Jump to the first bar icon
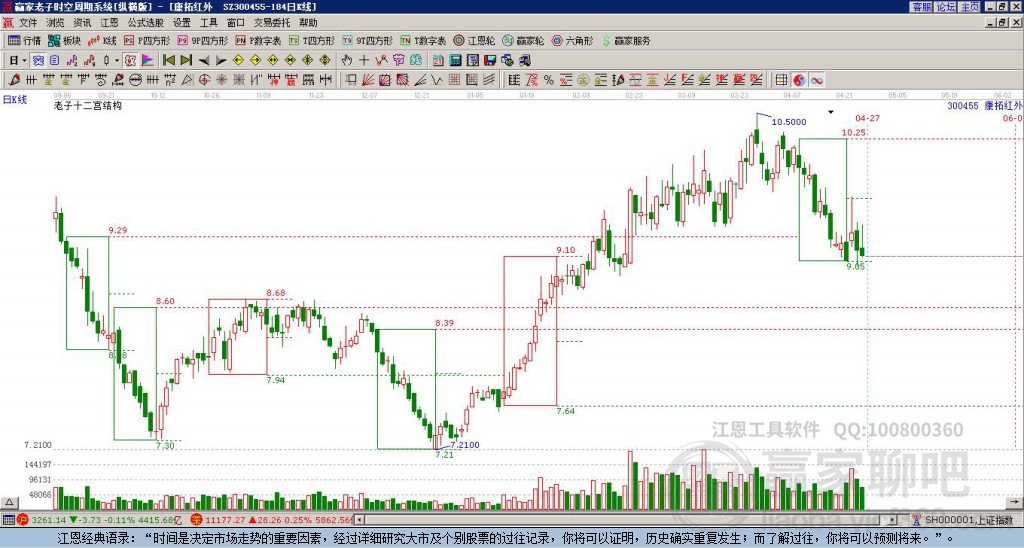The width and height of the screenshot is (1024, 548). (x=168, y=61)
